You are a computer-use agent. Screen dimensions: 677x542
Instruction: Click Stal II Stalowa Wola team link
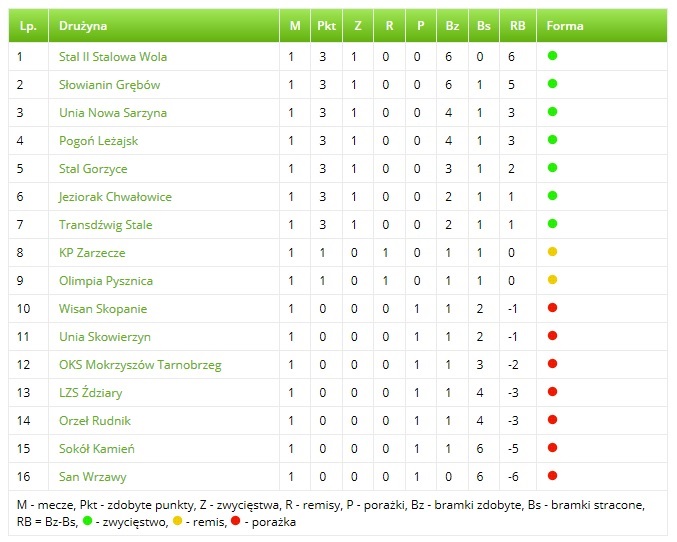click(112, 57)
